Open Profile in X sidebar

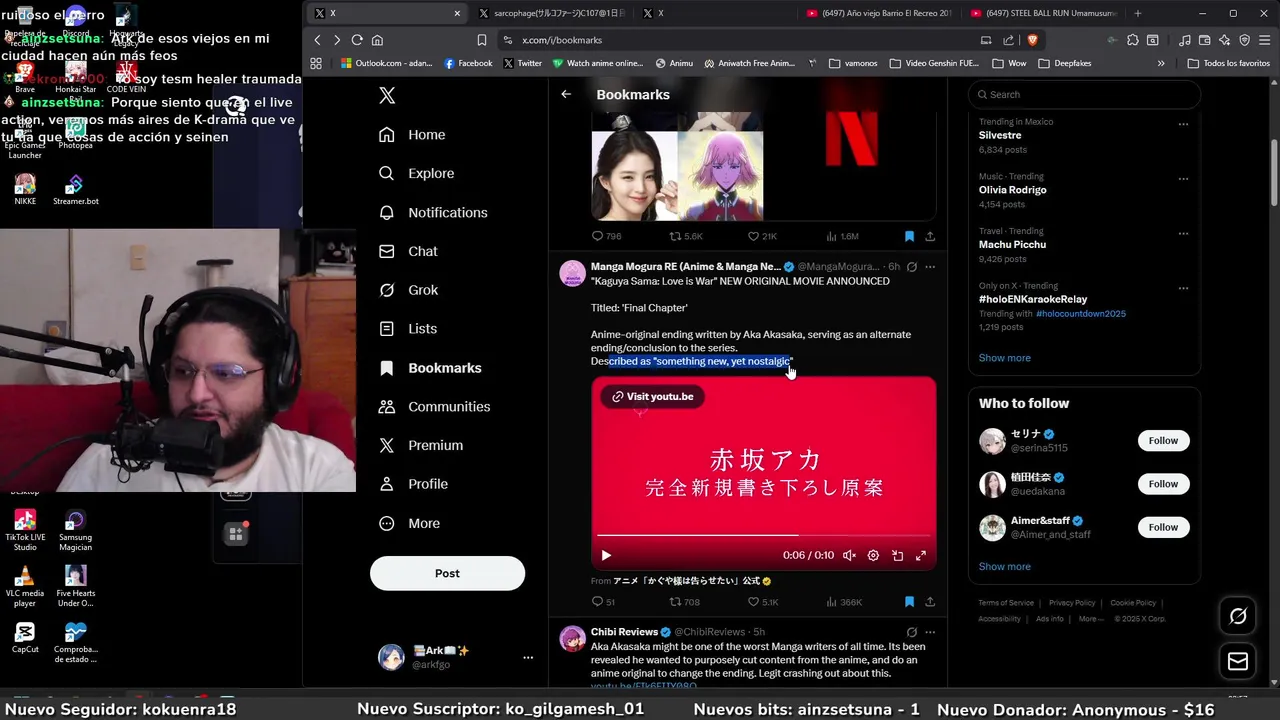tap(413, 484)
